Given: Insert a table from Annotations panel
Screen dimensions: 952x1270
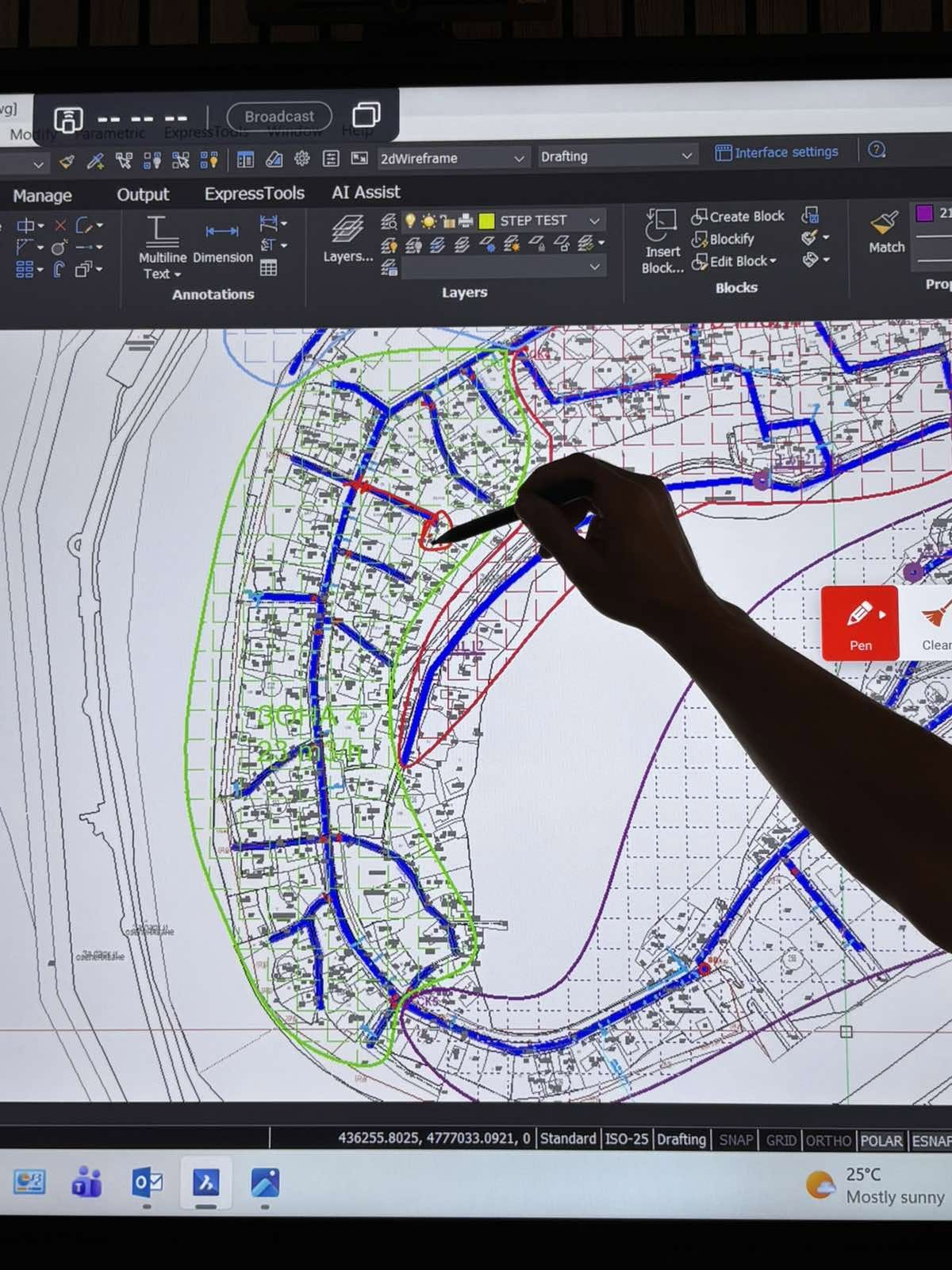Looking at the screenshot, I should click(269, 268).
